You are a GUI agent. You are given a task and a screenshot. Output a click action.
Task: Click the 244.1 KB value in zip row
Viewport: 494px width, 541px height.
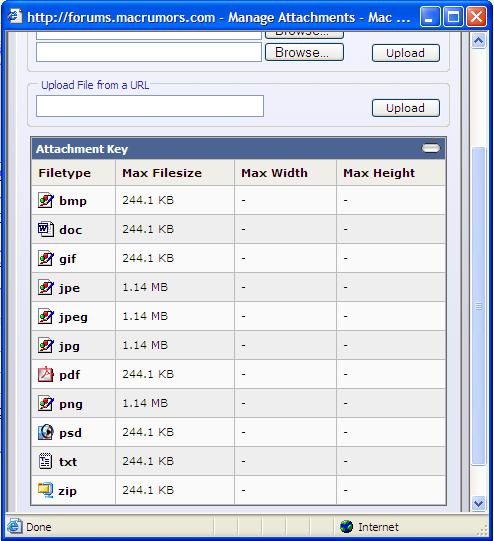(148, 490)
